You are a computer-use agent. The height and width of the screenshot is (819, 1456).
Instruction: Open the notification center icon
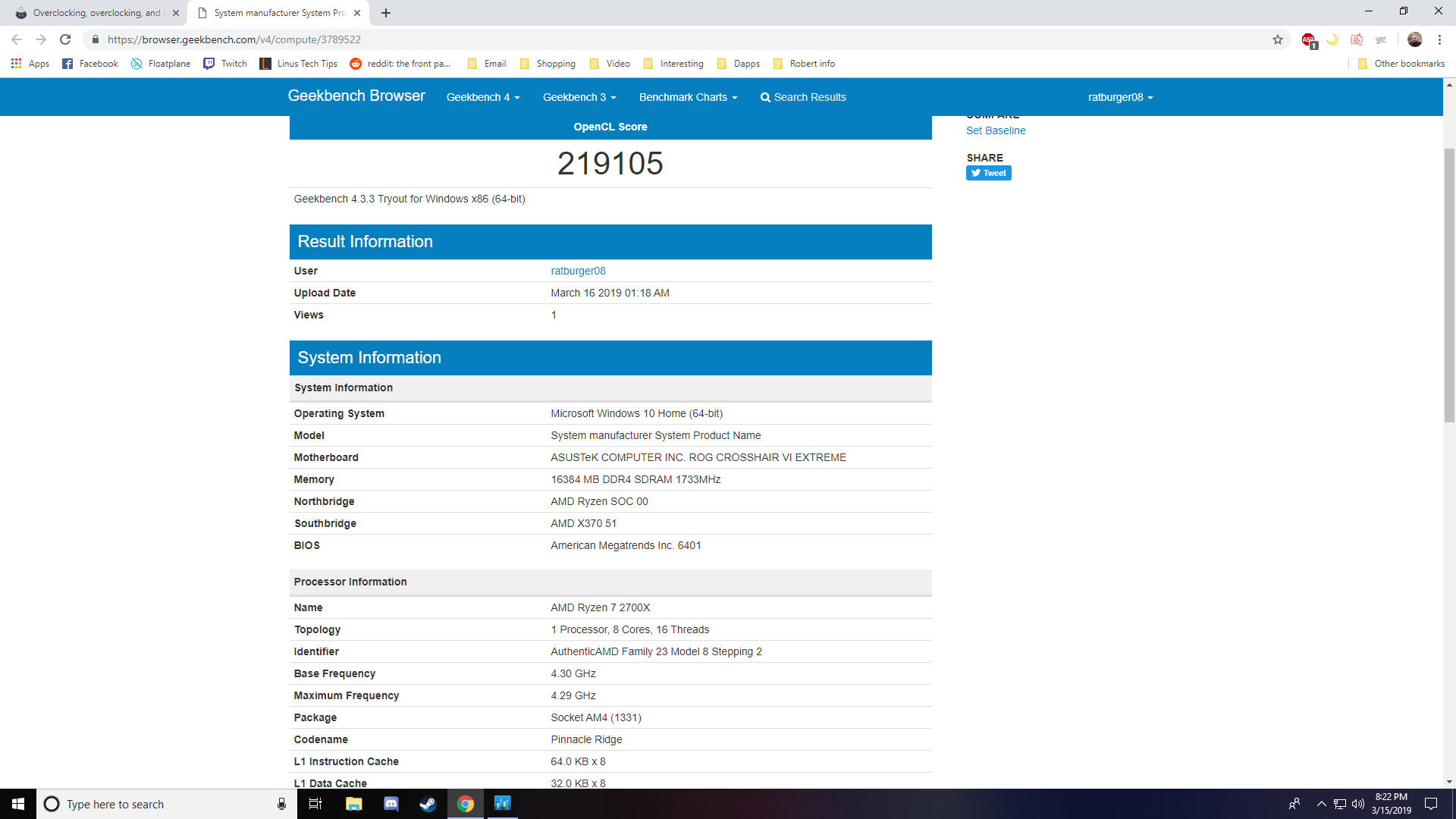point(1431,804)
